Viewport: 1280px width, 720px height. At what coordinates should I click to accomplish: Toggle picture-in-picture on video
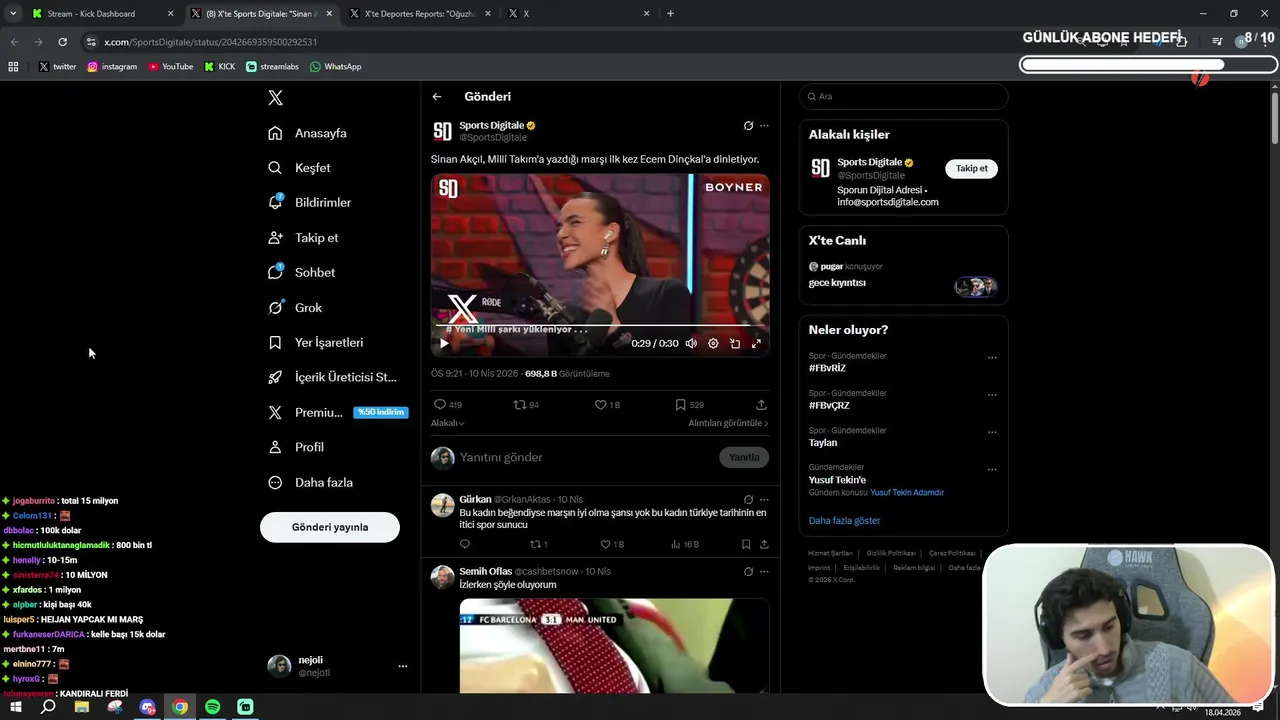(x=735, y=343)
